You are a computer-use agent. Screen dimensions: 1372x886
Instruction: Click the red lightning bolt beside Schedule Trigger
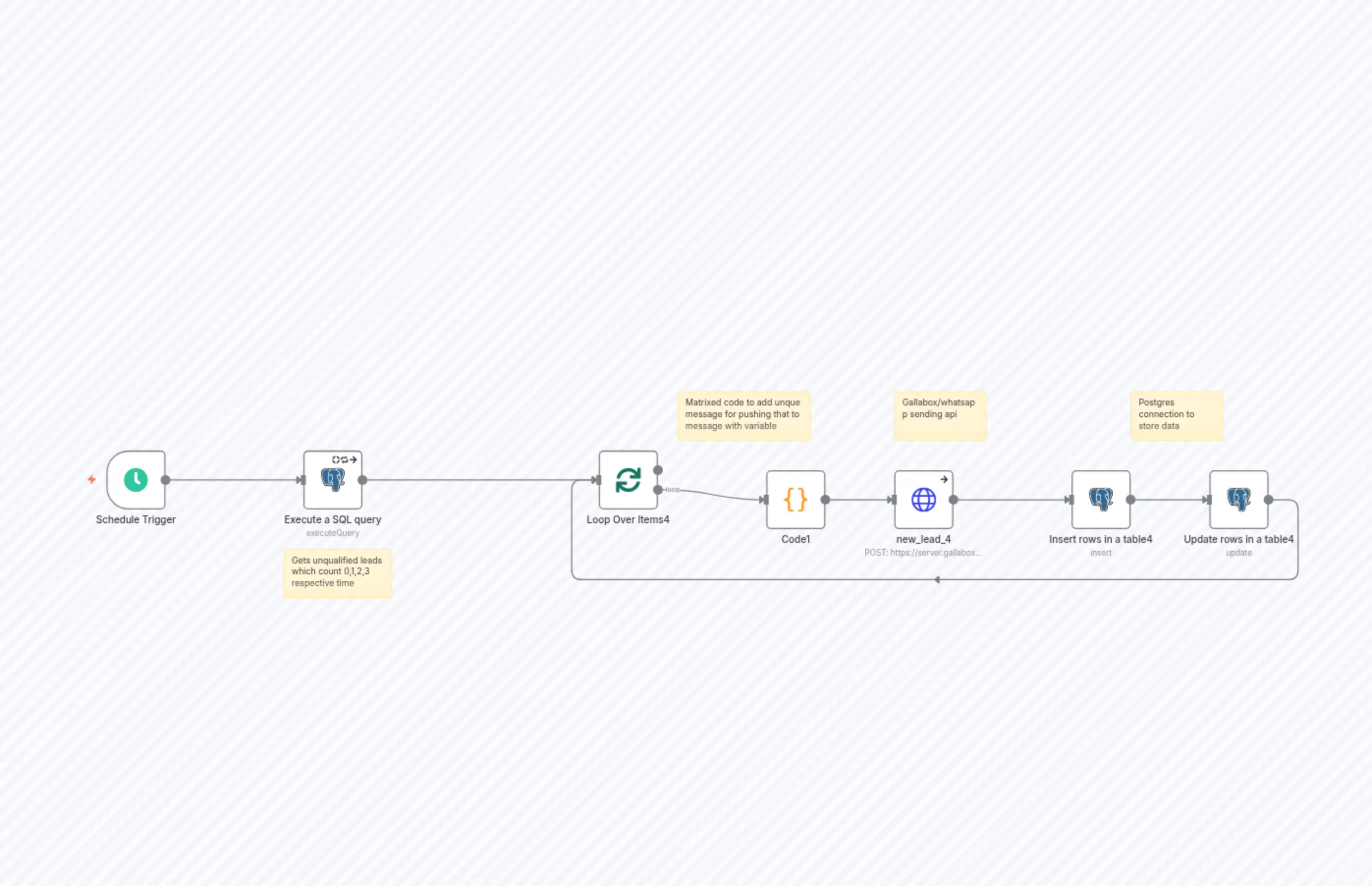[91, 479]
